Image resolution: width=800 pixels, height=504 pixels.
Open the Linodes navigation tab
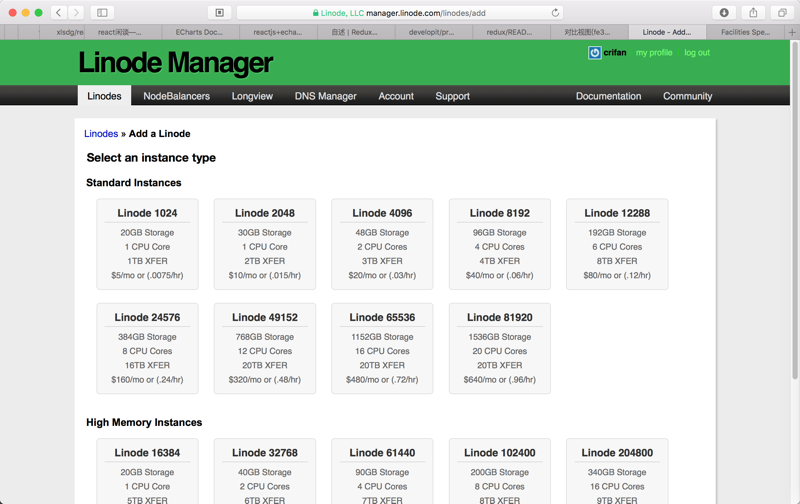104,96
